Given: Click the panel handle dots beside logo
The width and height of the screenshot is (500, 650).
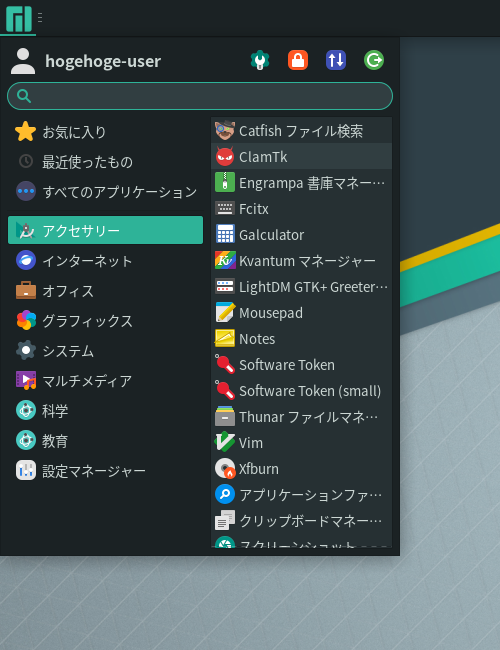Looking at the screenshot, I should coord(40,17).
